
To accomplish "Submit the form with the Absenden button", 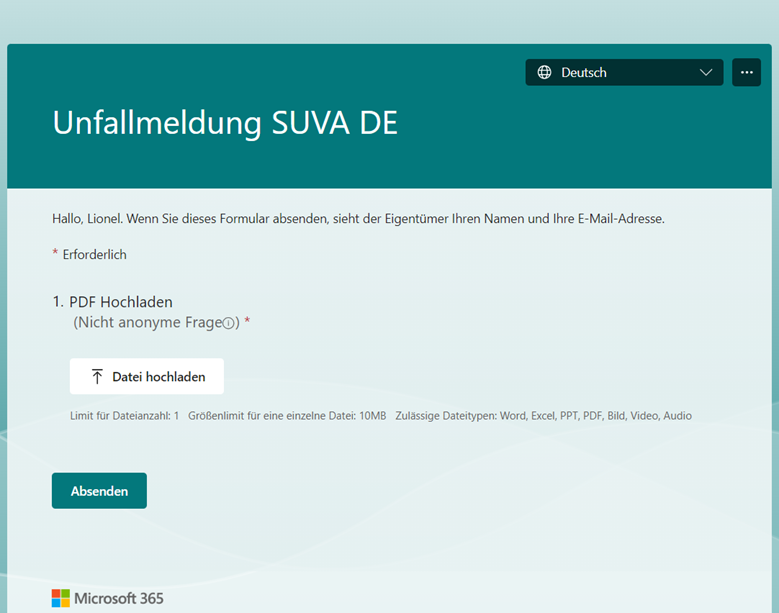I will [99, 491].
